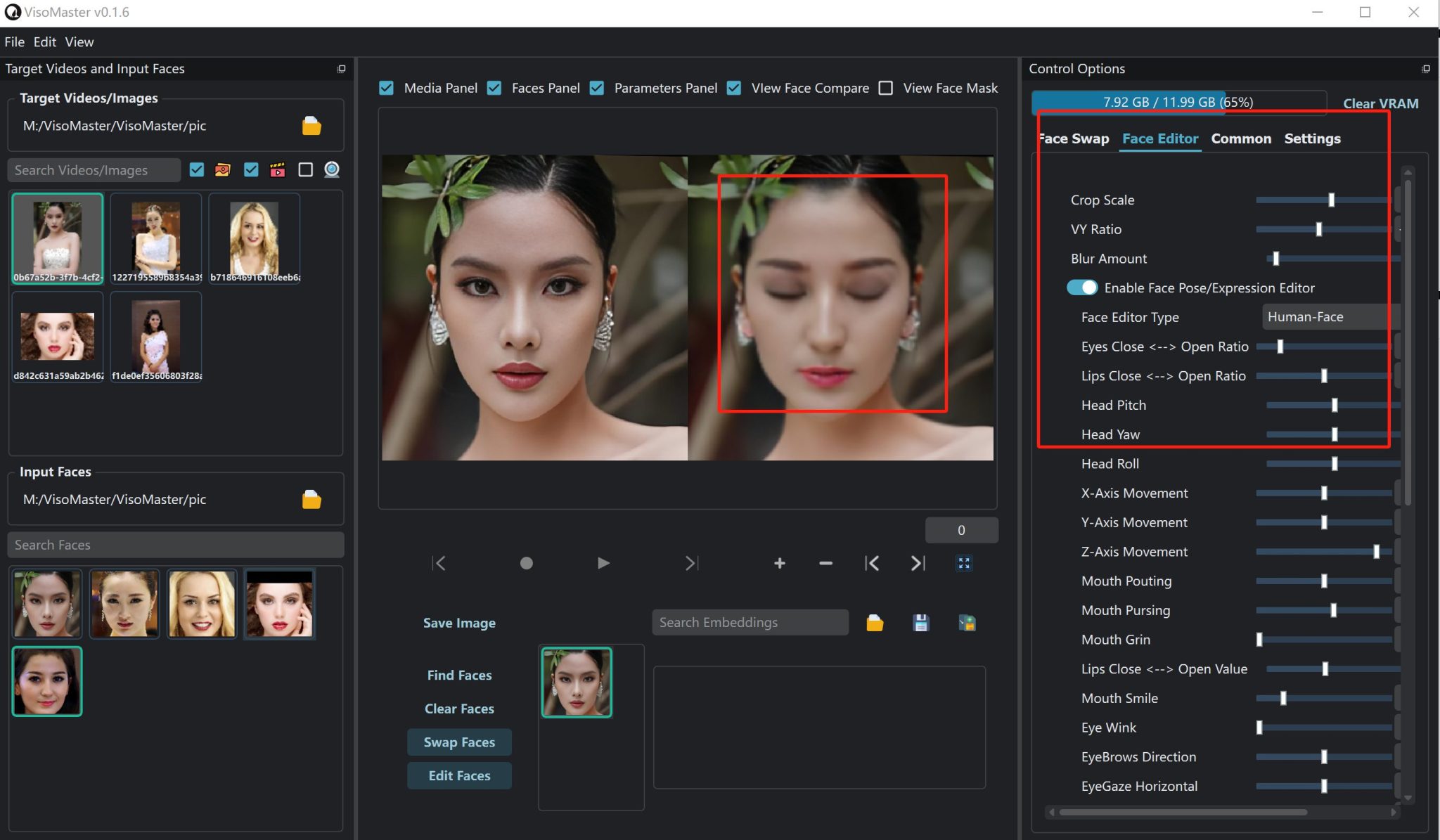Viewport: 1440px width, 840px height.
Task: Undock Target Videos and Input Faces panel
Action: tap(341, 69)
